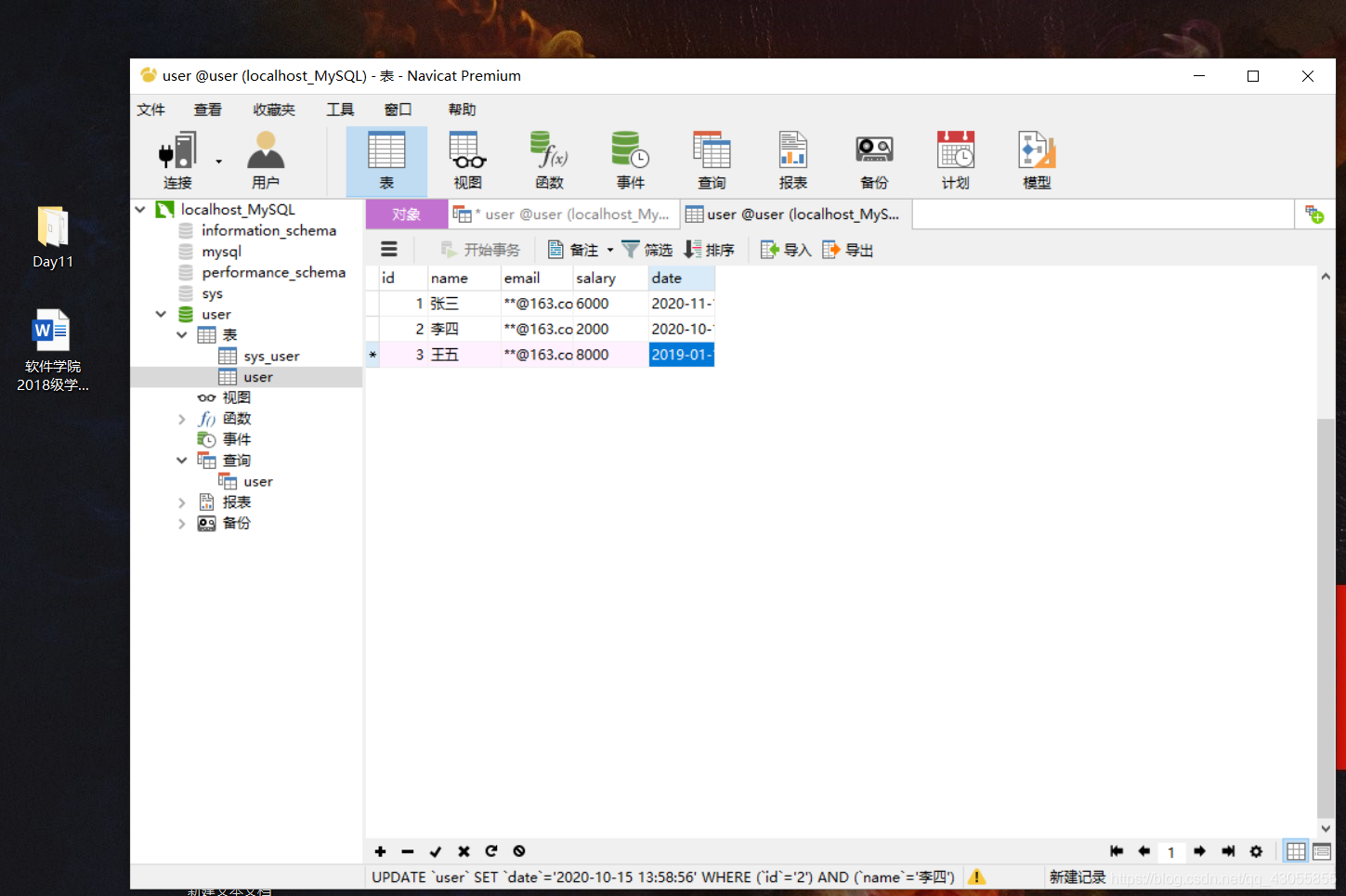Open the hamburger menu in table toolbar
The image size is (1346, 896).
(x=389, y=249)
